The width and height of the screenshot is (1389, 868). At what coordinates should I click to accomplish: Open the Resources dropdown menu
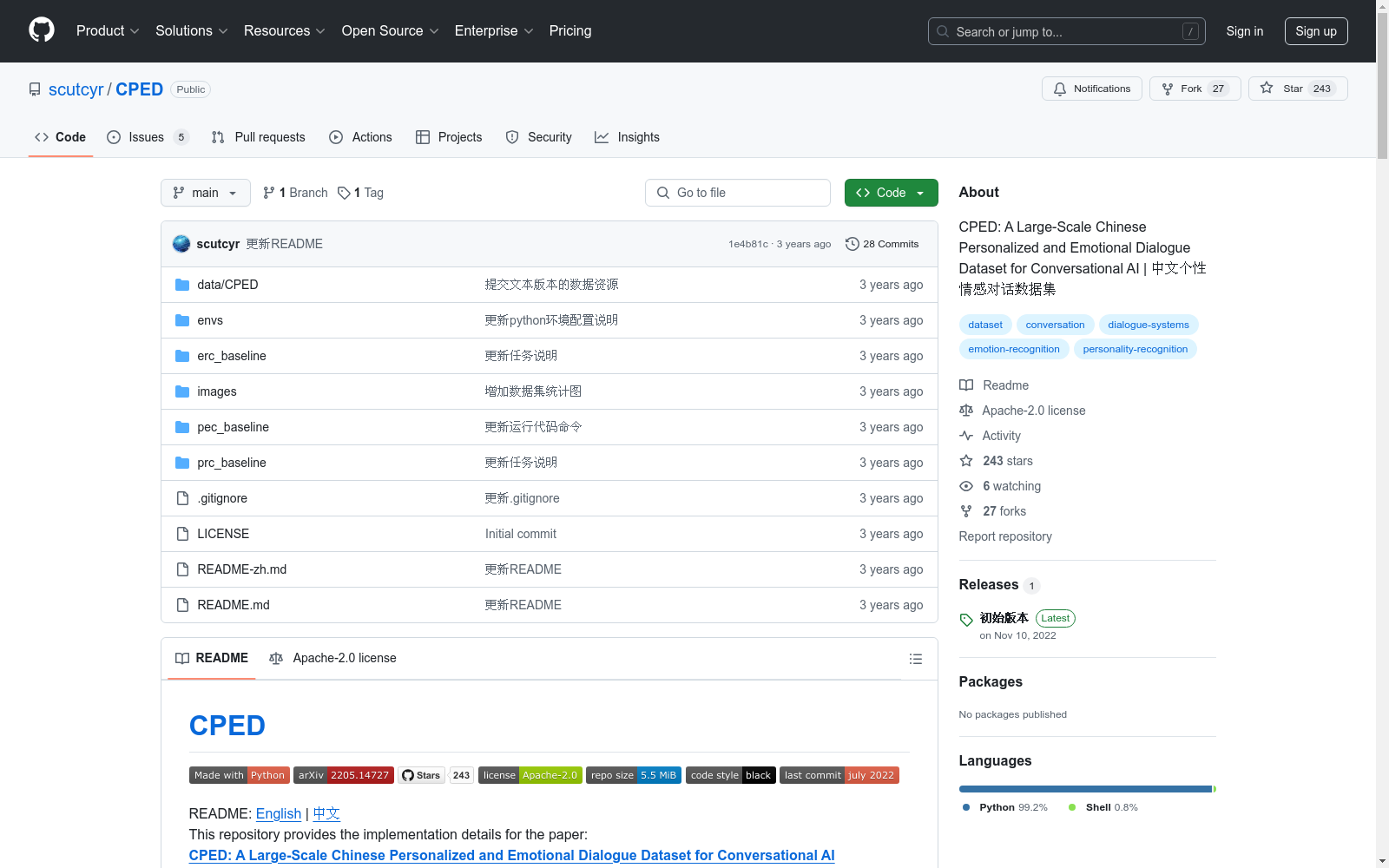[285, 30]
